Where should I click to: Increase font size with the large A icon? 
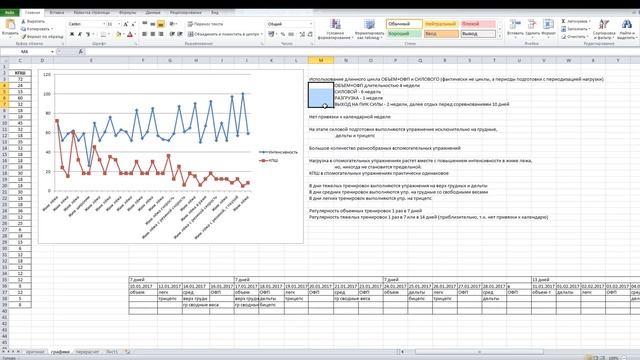pyautogui.click(x=126, y=24)
